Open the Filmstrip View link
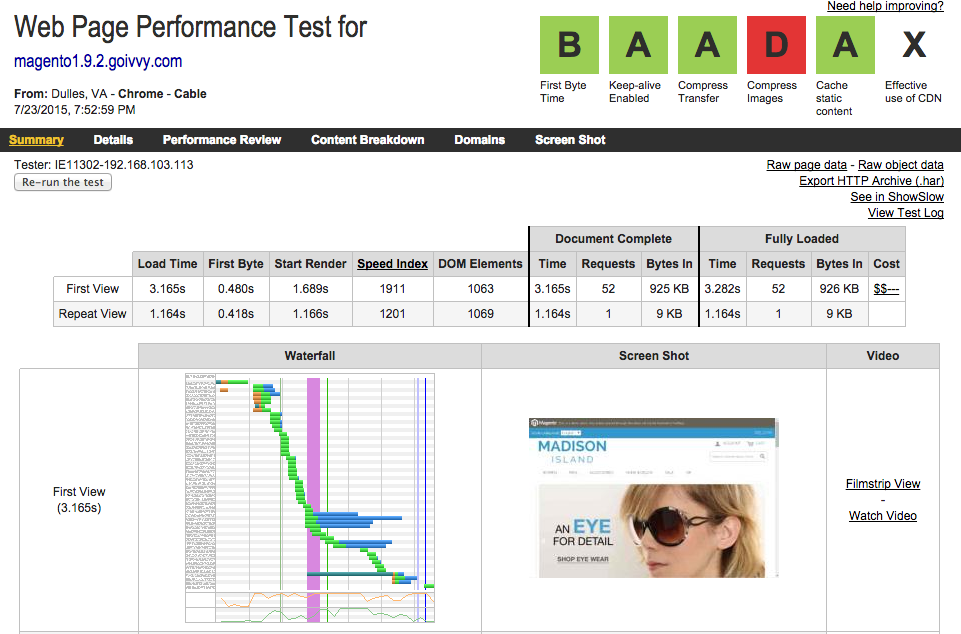The height and width of the screenshot is (634, 961). pyautogui.click(x=883, y=484)
